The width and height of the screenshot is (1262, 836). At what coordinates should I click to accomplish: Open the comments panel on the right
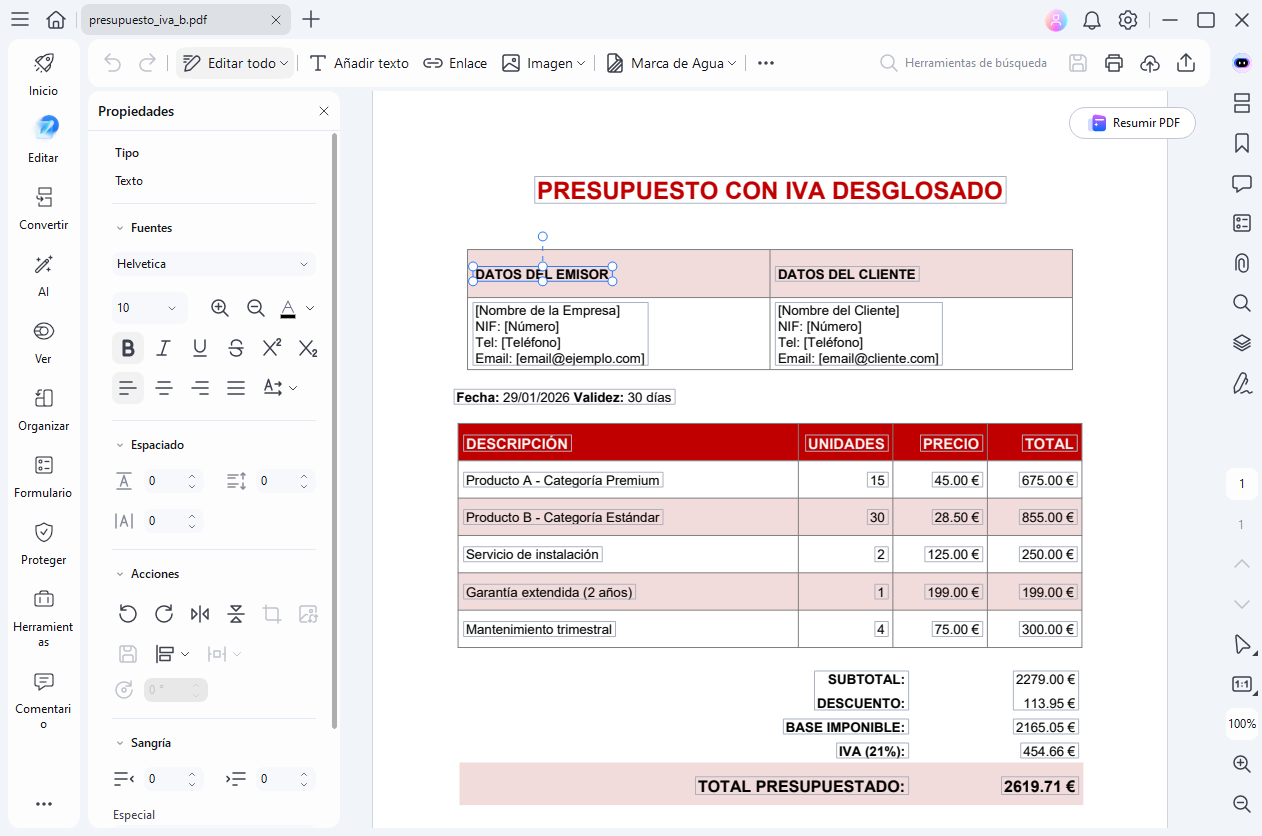(1241, 183)
